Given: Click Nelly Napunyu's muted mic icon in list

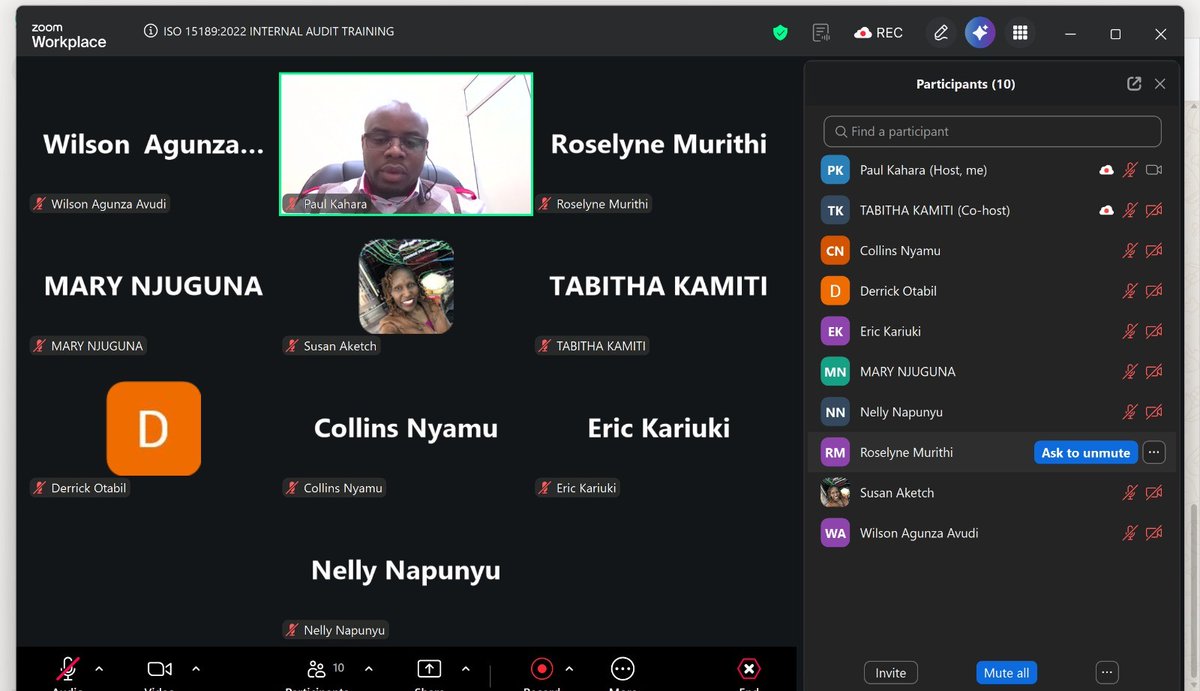Looking at the screenshot, I should (1130, 412).
